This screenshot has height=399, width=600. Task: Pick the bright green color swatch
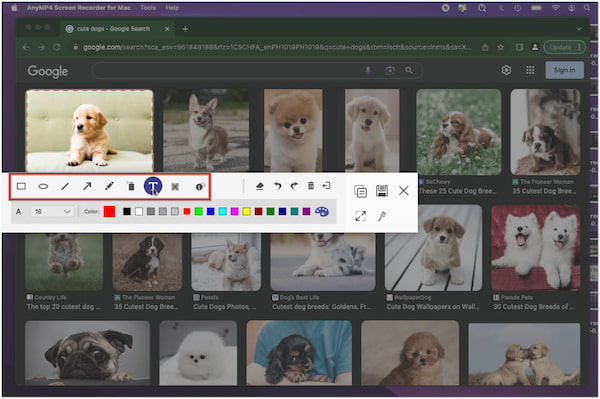(x=199, y=212)
